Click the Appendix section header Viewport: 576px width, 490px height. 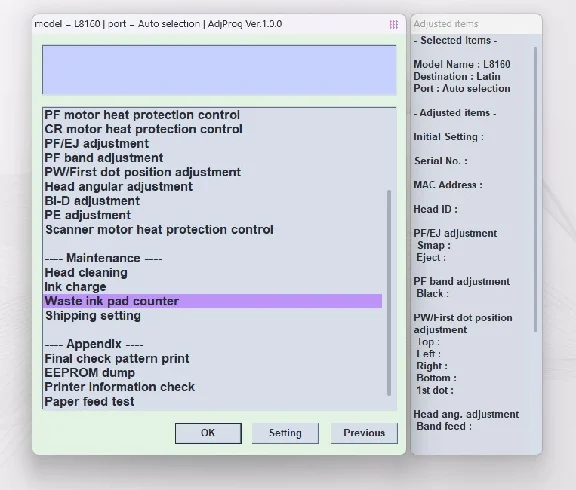[94, 344]
